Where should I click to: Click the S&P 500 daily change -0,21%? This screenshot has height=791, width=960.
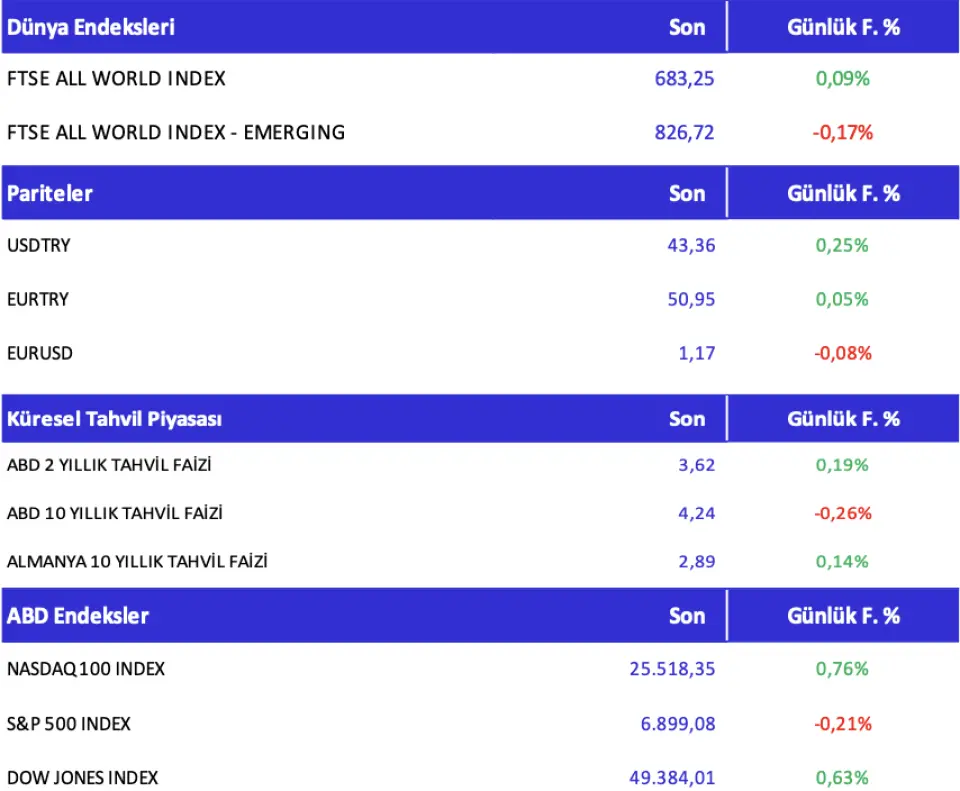[x=843, y=723]
